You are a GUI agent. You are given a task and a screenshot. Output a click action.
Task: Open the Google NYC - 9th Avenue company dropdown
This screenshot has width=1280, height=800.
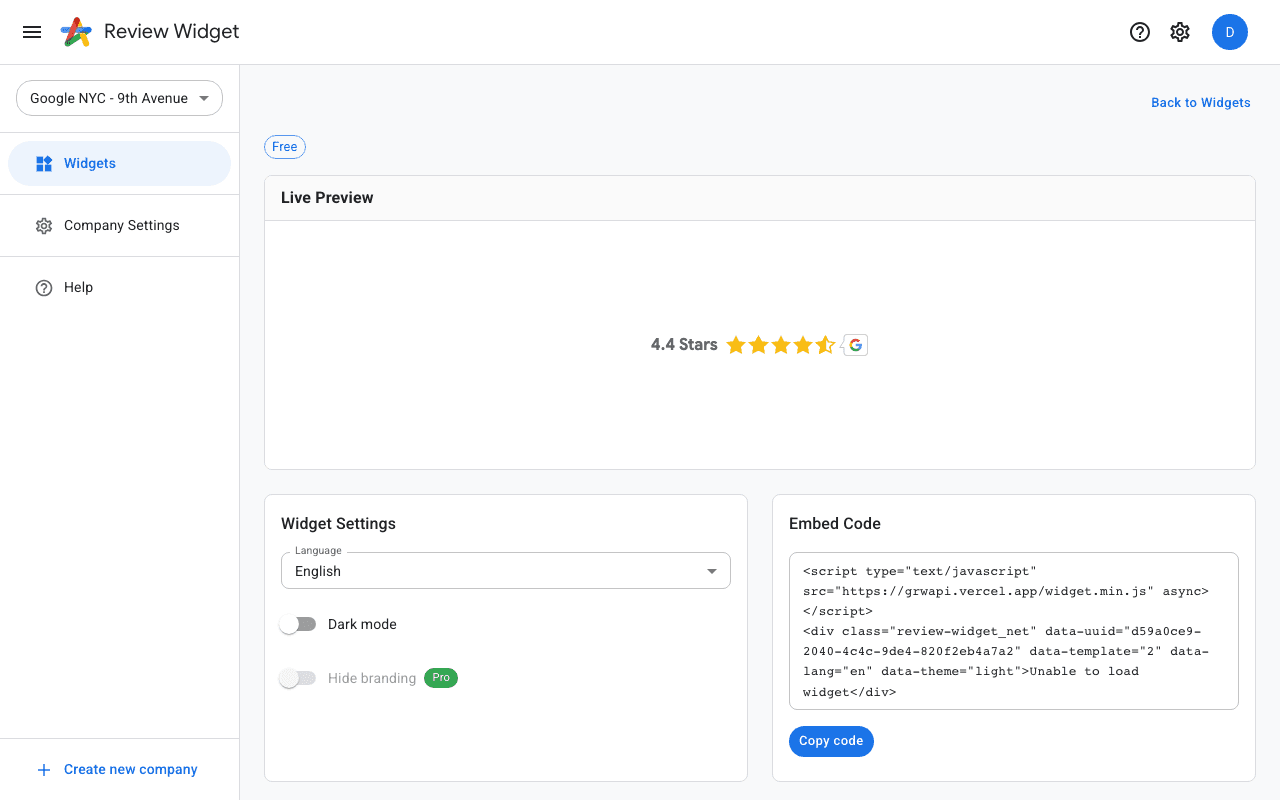tap(119, 98)
